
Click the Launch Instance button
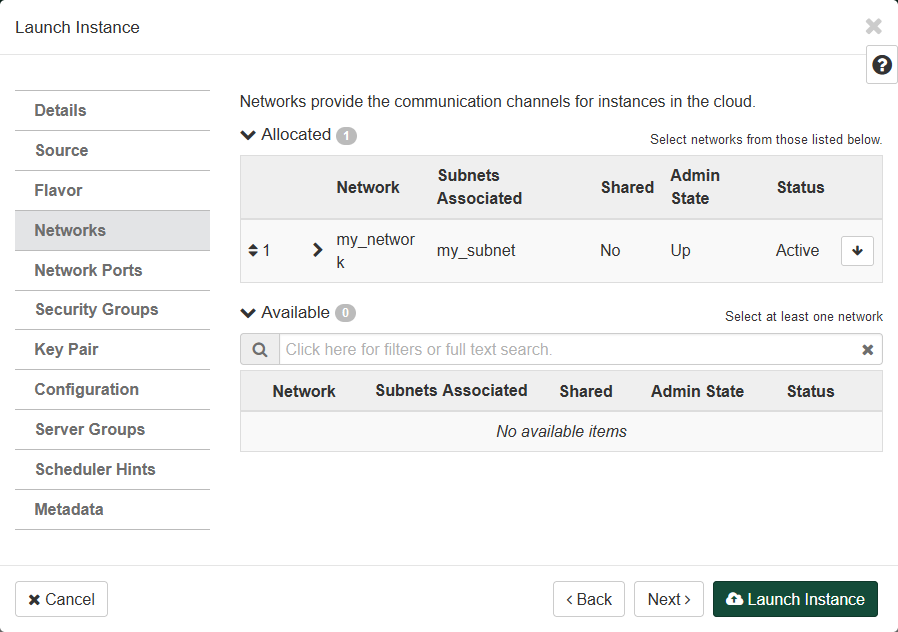pyautogui.click(x=795, y=599)
